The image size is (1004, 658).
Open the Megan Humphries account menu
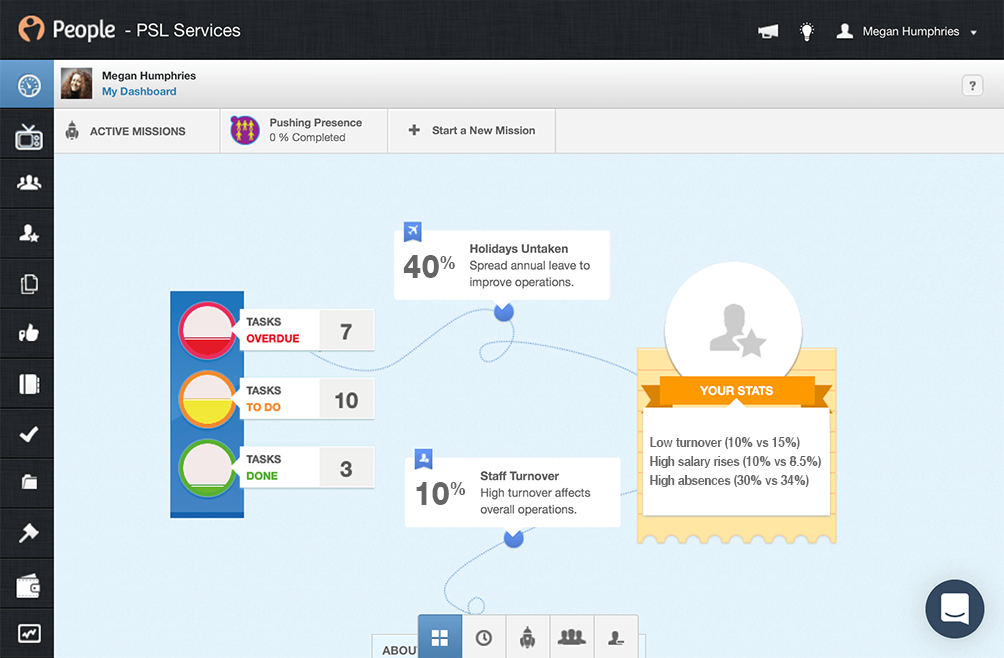click(x=905, y=31)
